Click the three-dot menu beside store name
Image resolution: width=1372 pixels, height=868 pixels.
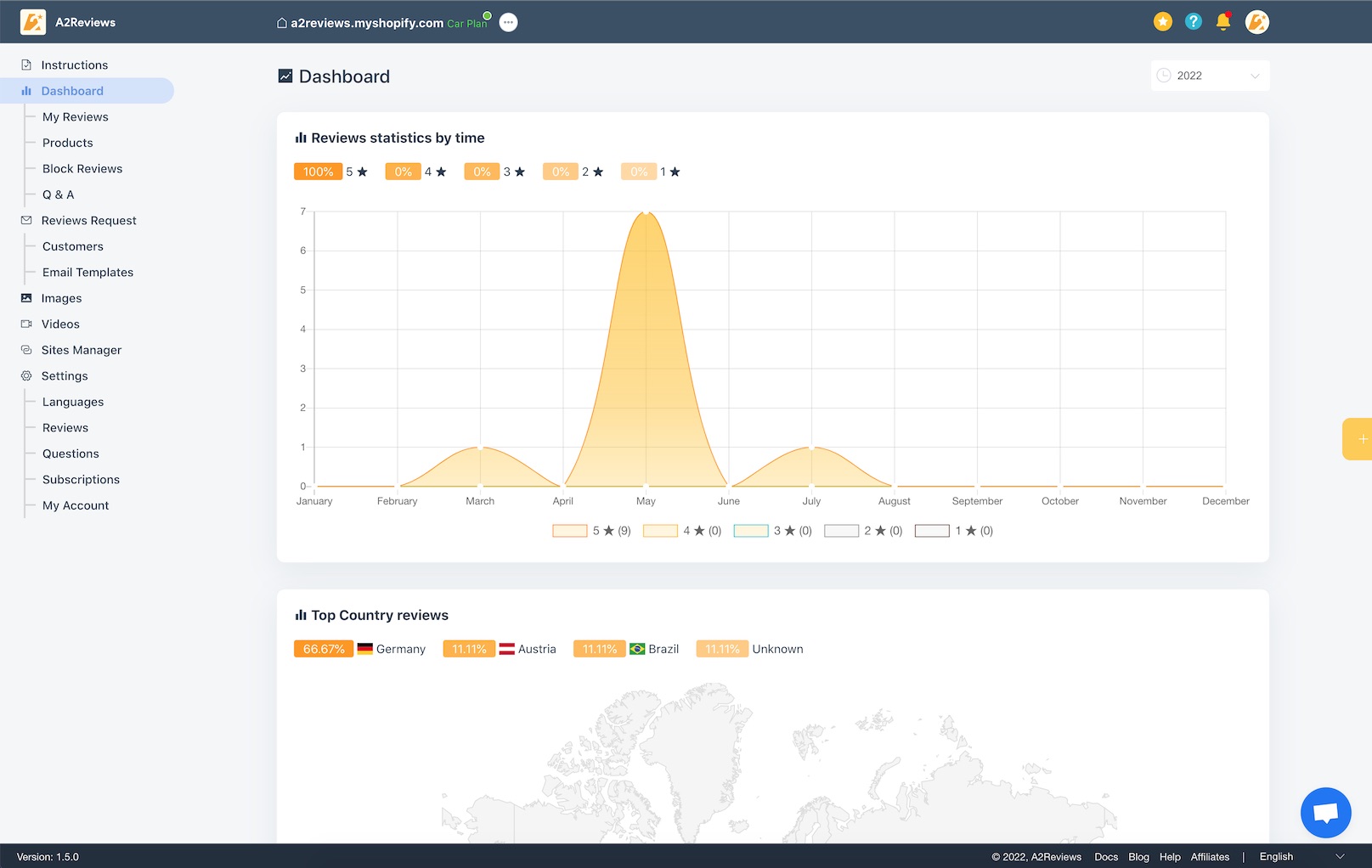pos(508,23)
